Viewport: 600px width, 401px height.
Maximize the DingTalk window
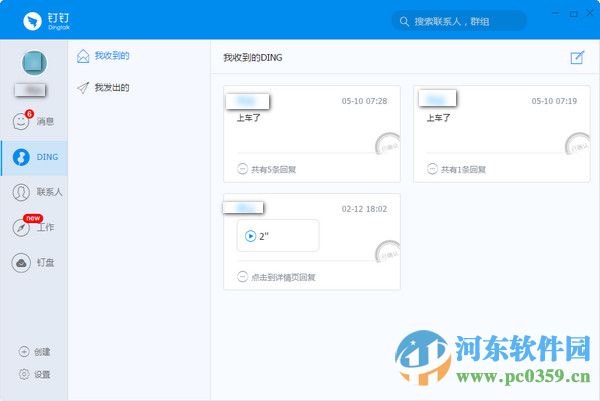(x=573, y=14)
